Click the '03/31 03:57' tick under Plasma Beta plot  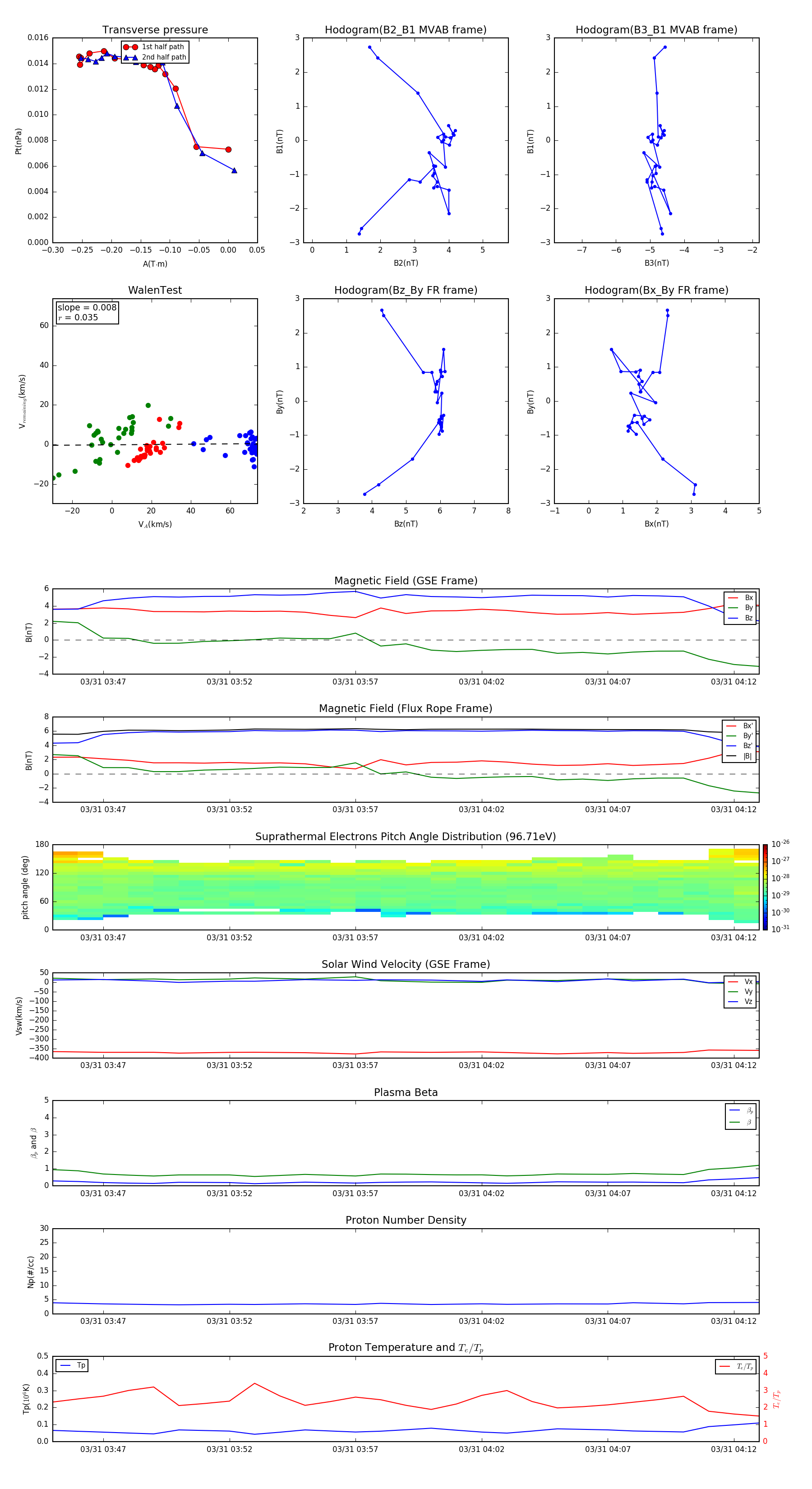point(355,1193)
